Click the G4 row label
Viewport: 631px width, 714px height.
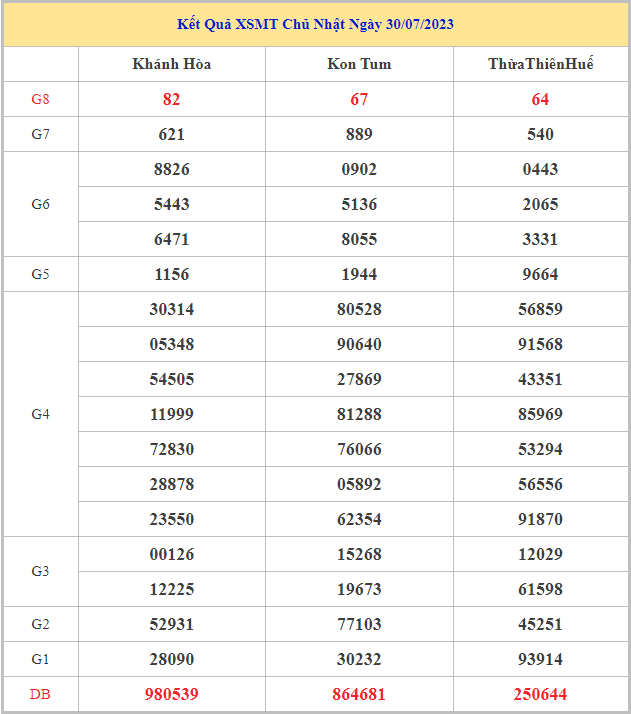tap(40, 414)
